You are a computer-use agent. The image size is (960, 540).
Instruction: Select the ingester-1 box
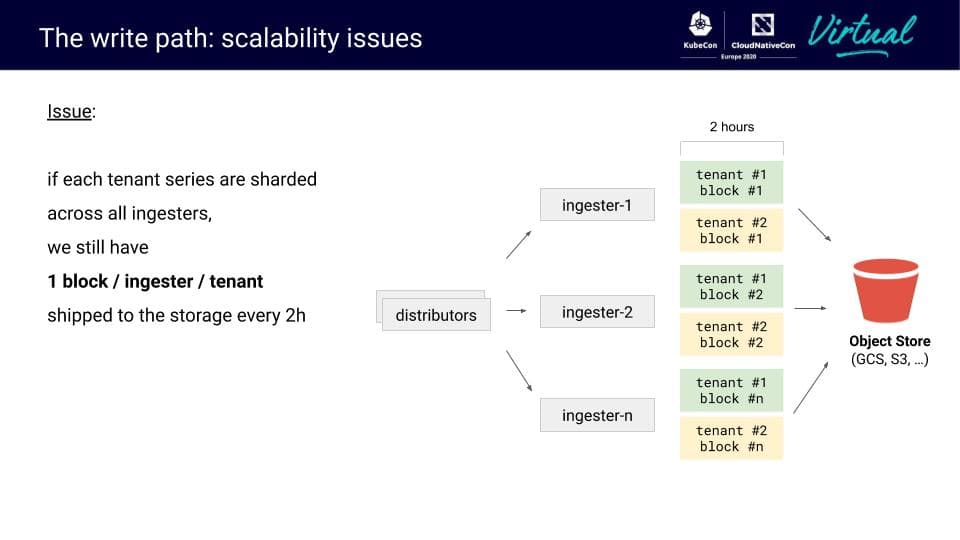pos(597,205)
